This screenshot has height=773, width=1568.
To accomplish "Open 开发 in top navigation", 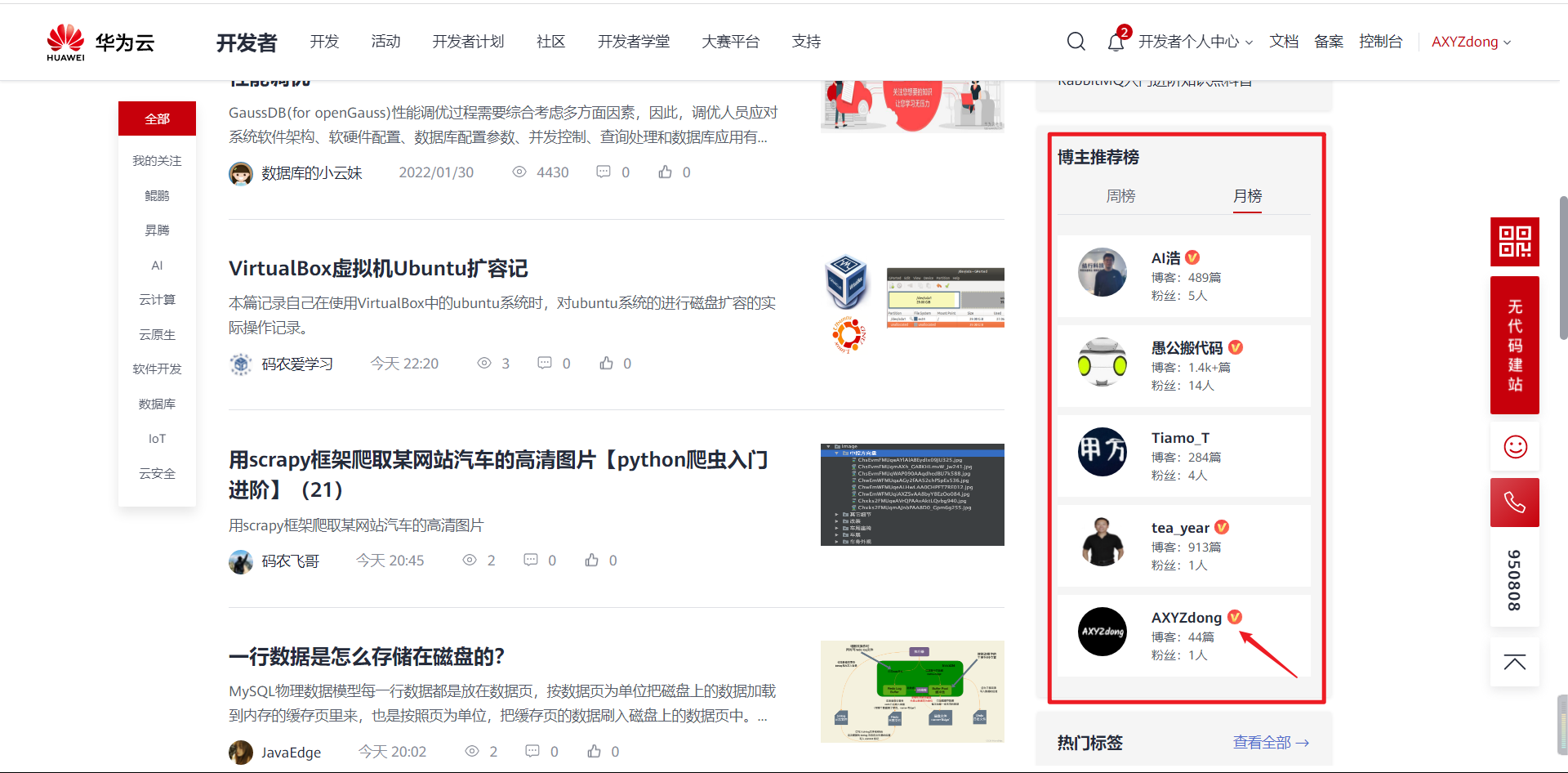I will (324, 42).
